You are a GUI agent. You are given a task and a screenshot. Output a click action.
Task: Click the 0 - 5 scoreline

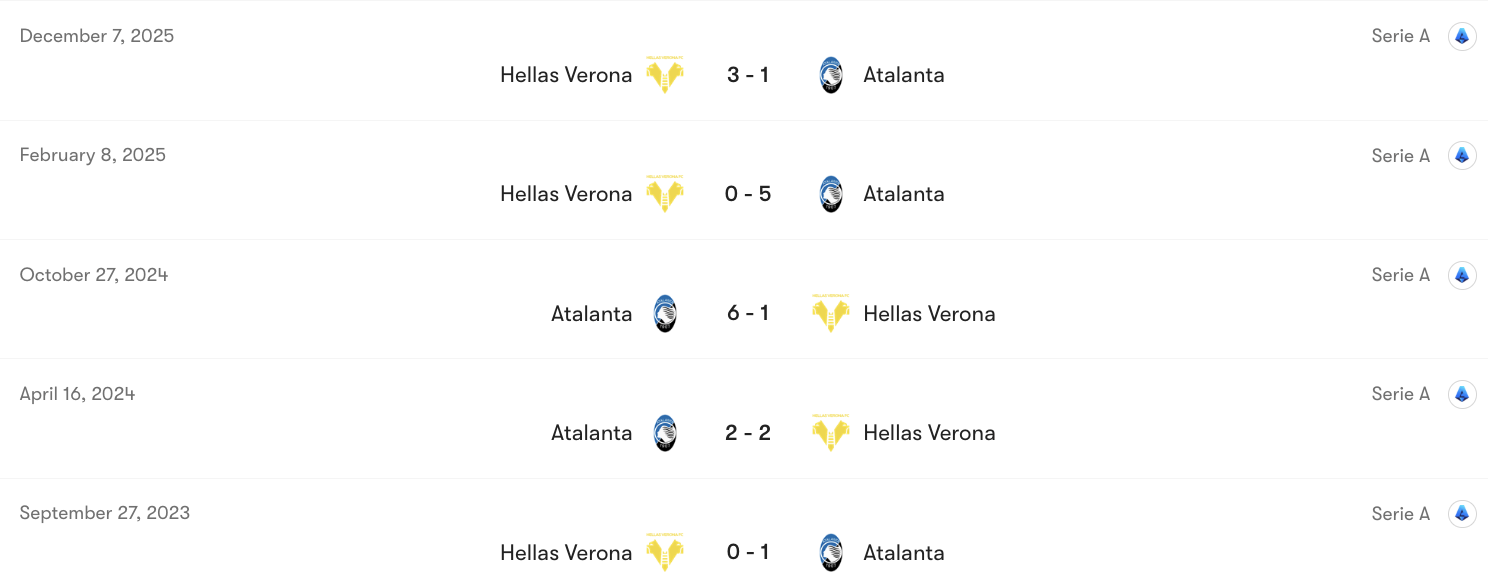click(x=748, y=193)
